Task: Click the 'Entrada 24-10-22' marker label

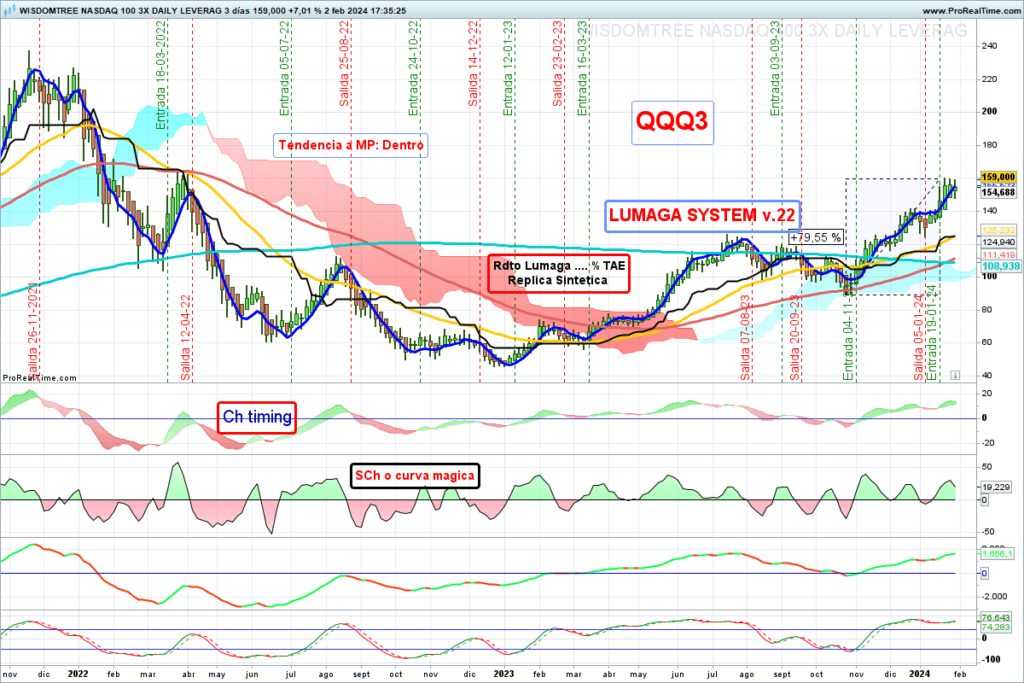Action: [413, 69]
